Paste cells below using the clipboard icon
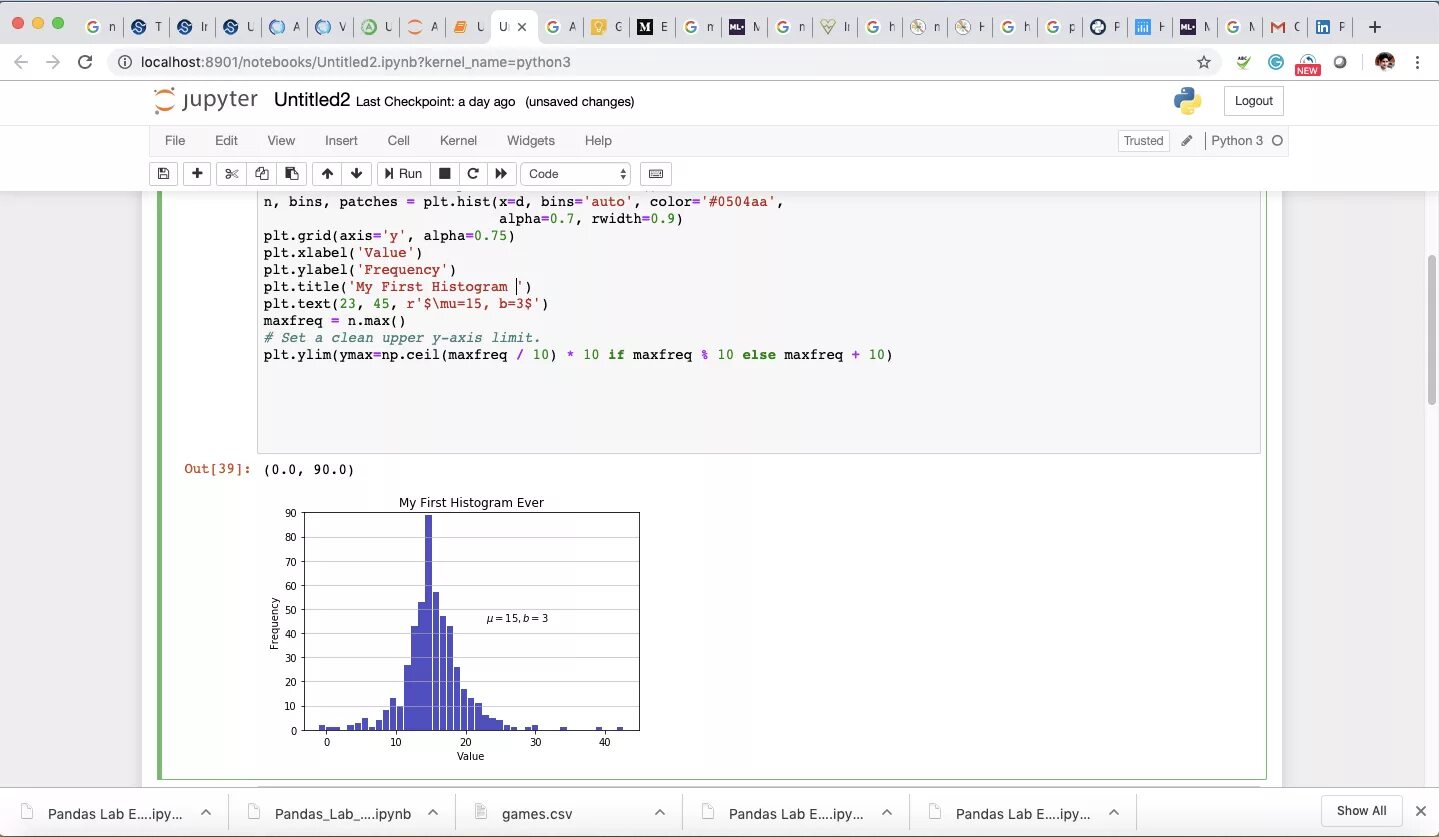Viewport: 1439px width, 837px height. (x=291, y=173)
